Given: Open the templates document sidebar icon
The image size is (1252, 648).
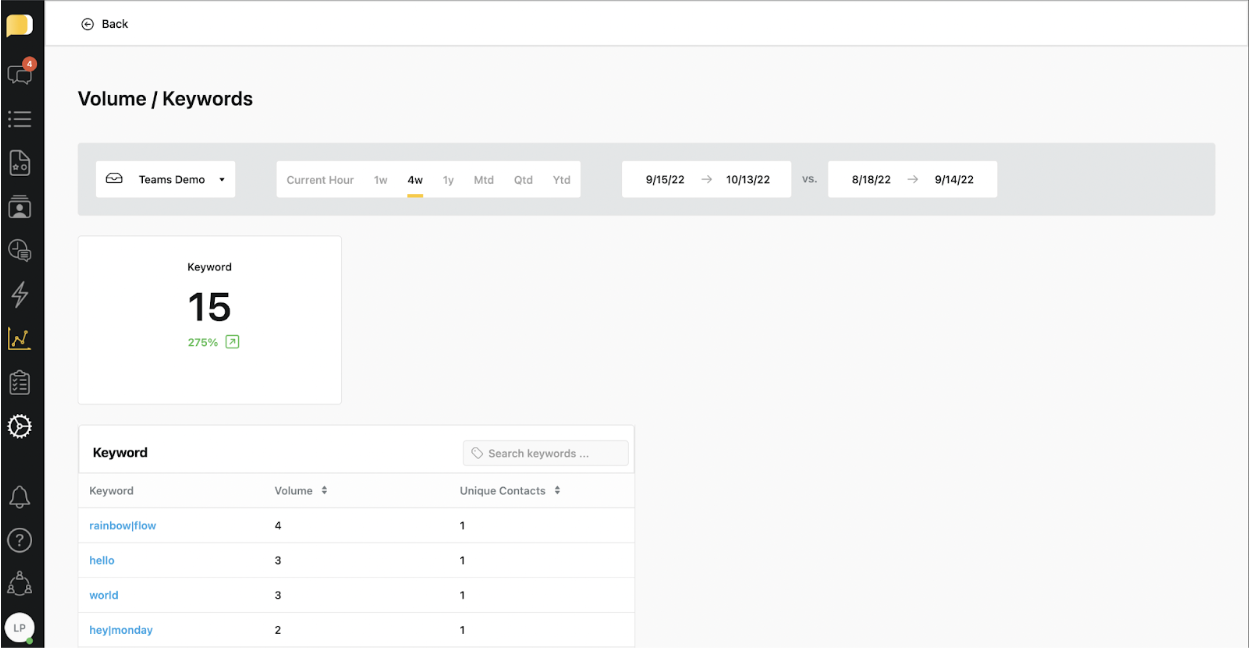Looking at the screenshot, I should pyautogui.click(x=20, y=163).
